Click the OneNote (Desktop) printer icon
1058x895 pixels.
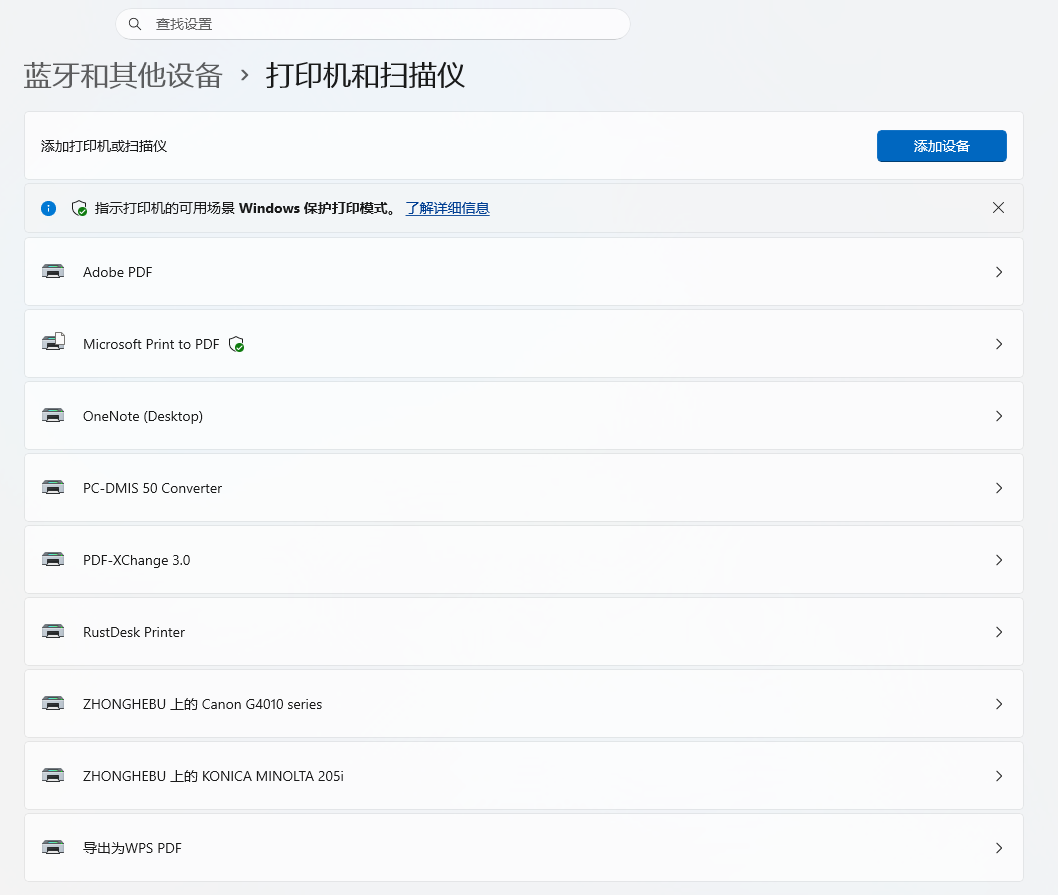[x=53, y=415]
